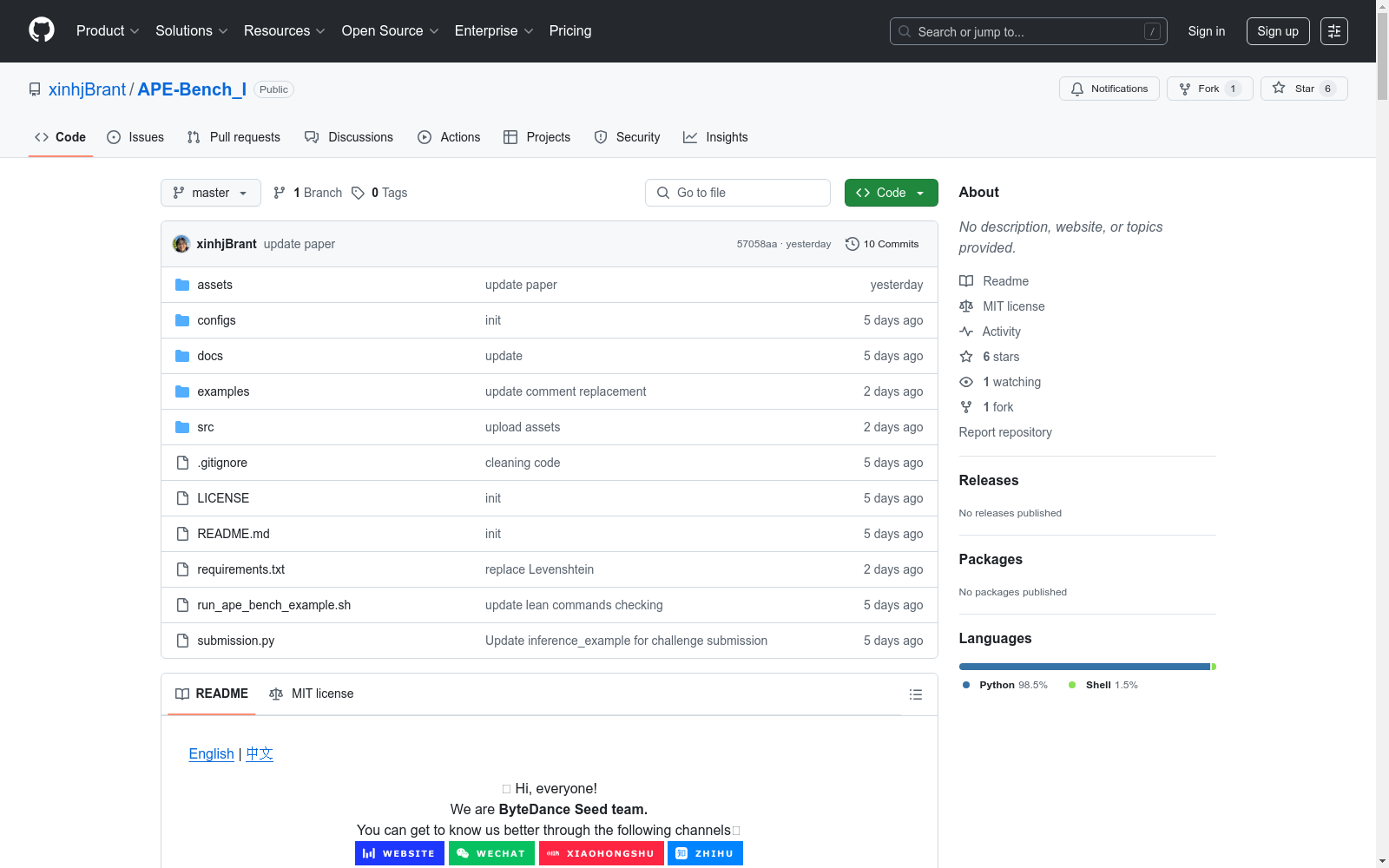Open the README outline icon
The width and height of the screenshot is (1389, 868).
pos(915,694)
